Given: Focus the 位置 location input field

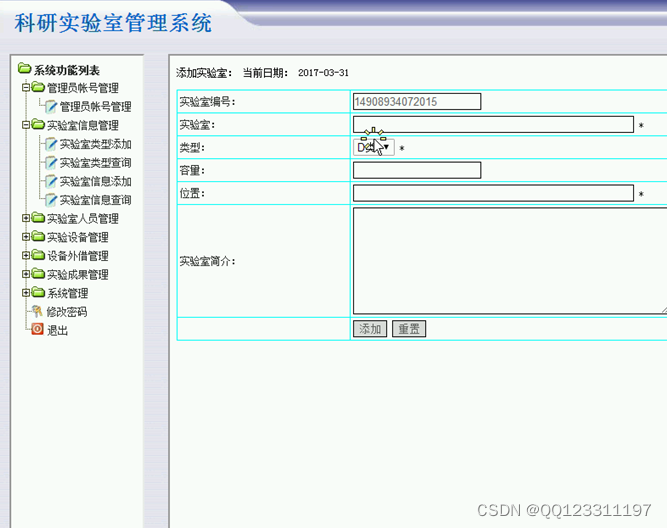Looking at the screenshot, I should tap(493, 193).
